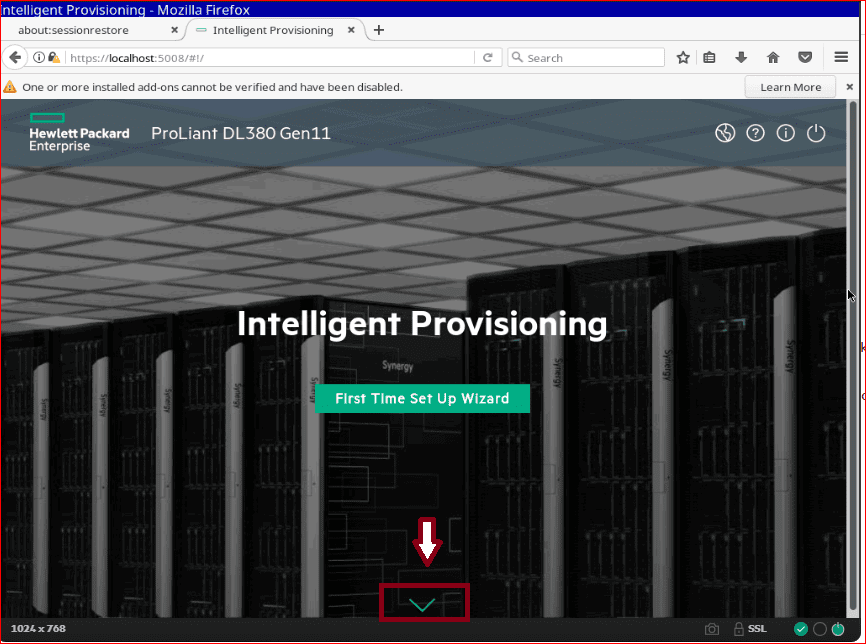Open the Pocket icon in toolbar
This screenshot has height=644, width=866.
[x=805, y=58]
